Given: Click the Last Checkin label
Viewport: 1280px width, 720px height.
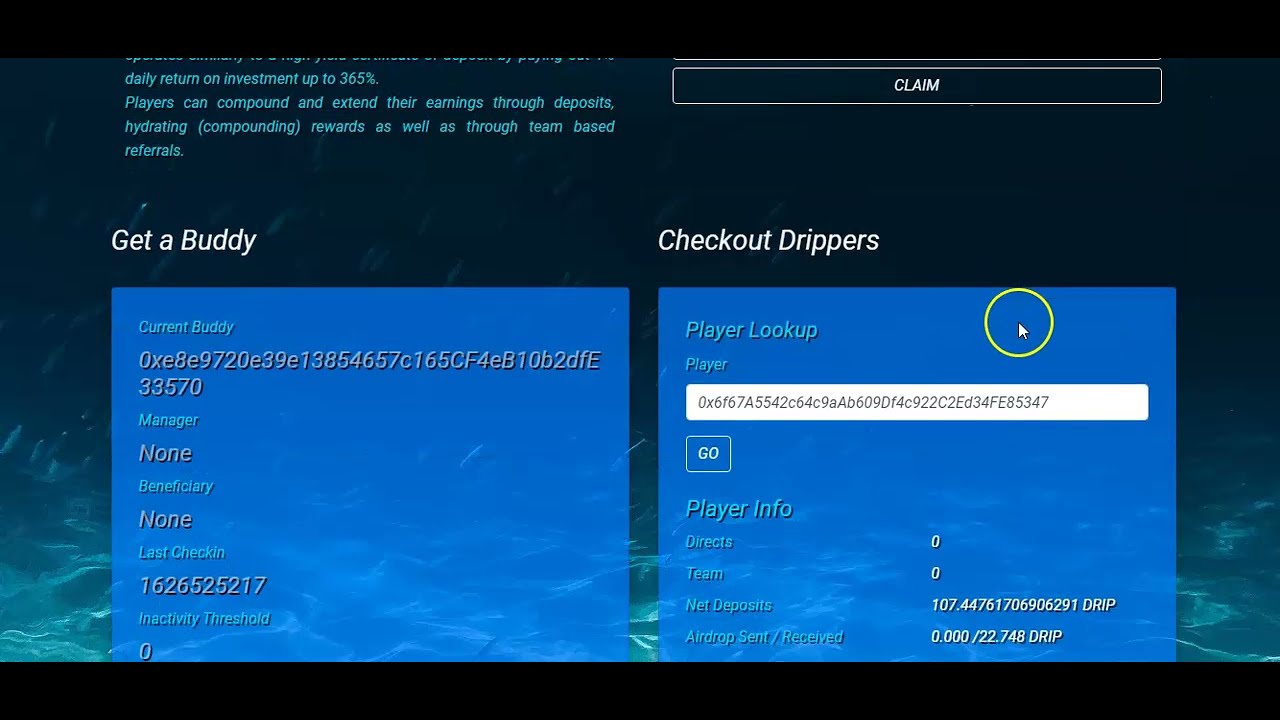Looking at the screenshot, I should 181,553.
